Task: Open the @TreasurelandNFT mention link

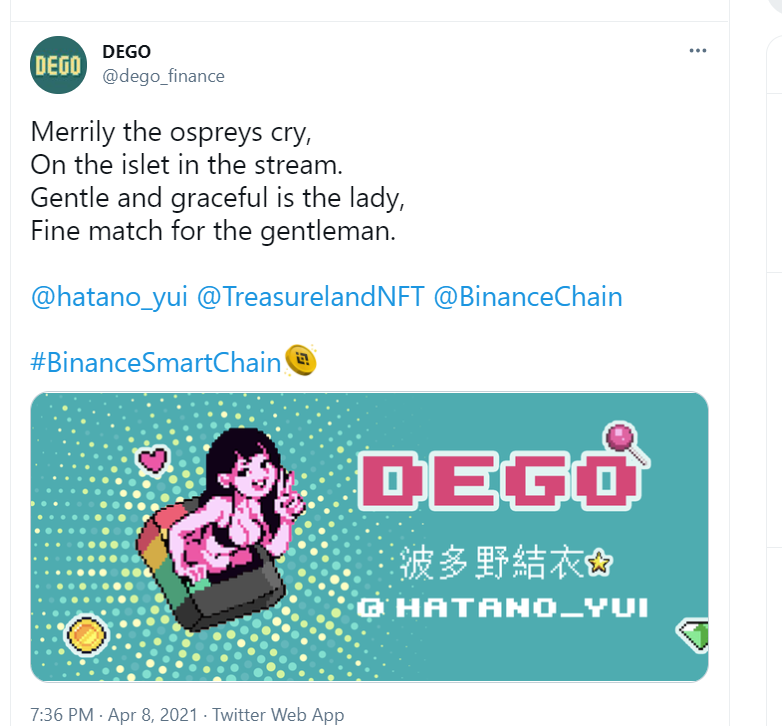Action: (x=311, y=297)
